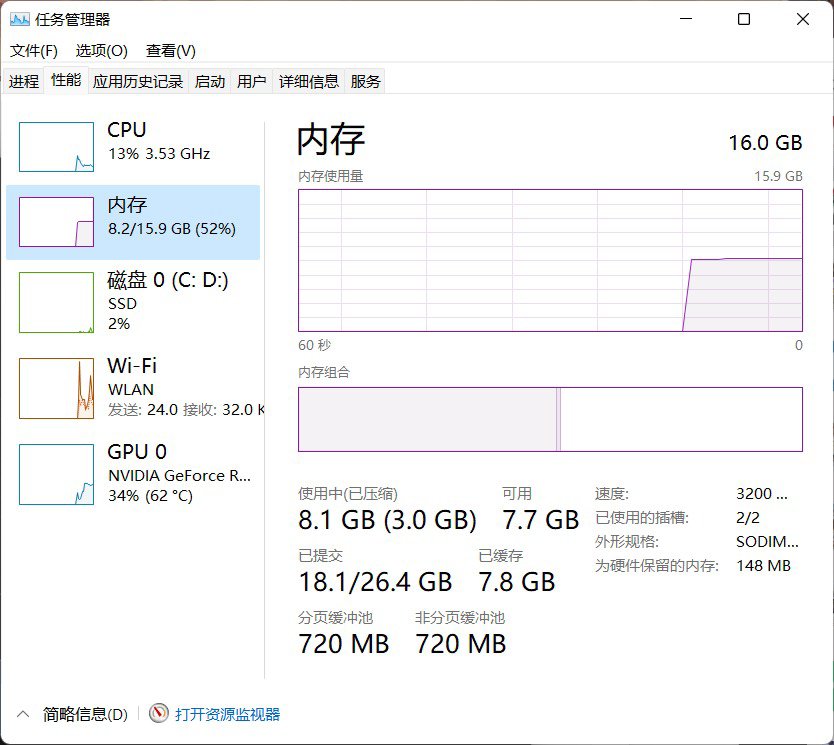Click the 内存组合 memory composition bar
Screen dimensions: 834x745
(551, 420)
